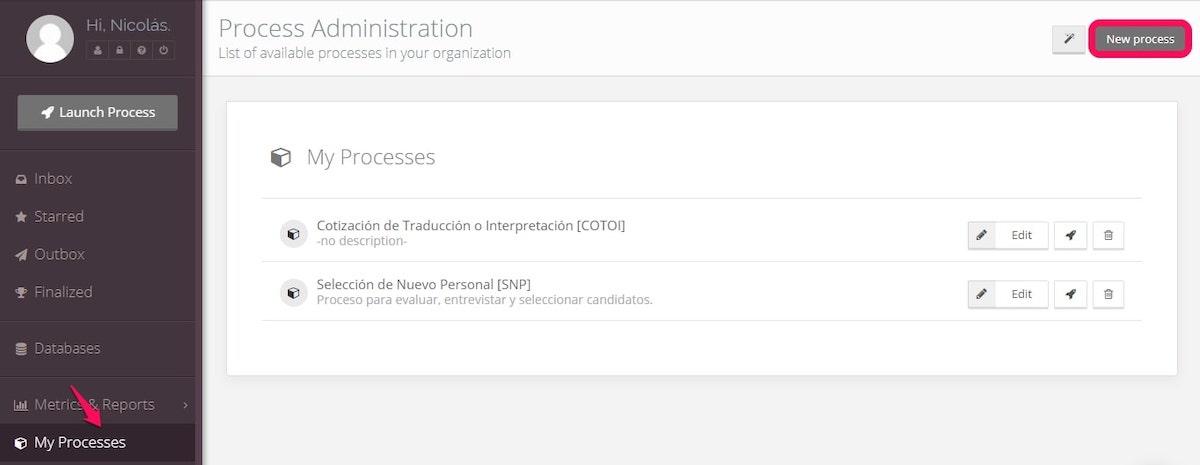This screenshot has height=465, width=1200.
Task: Go to Starred in the sidebar
Action: [x=58, y=217]
